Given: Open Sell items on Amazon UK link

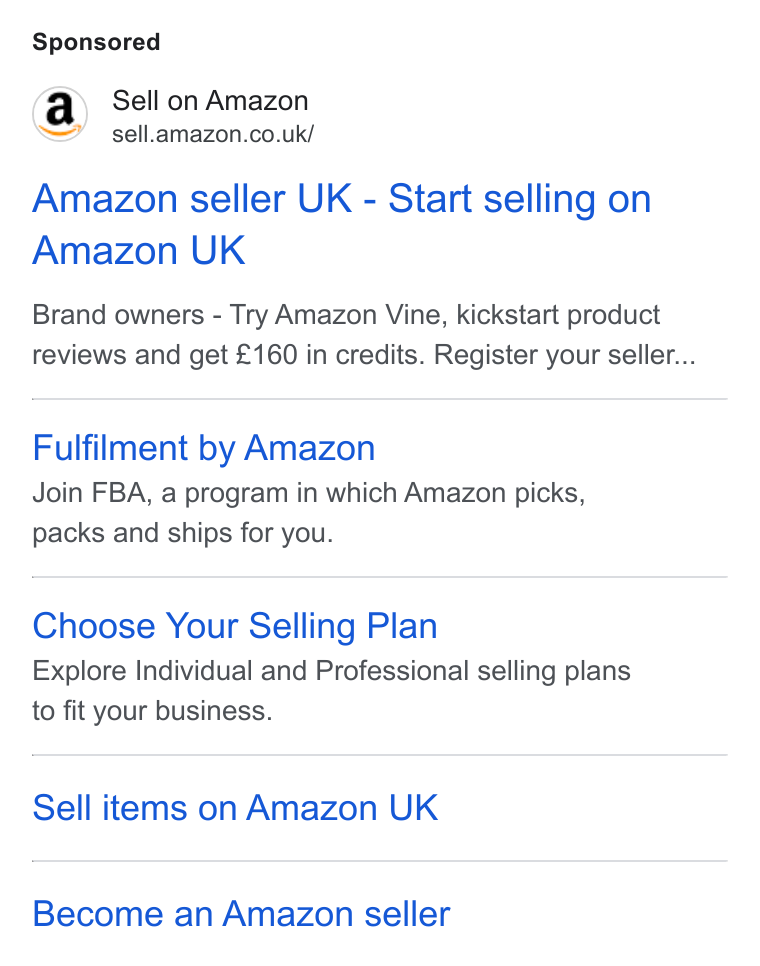Looking at the screenshot, I should 235,808.
